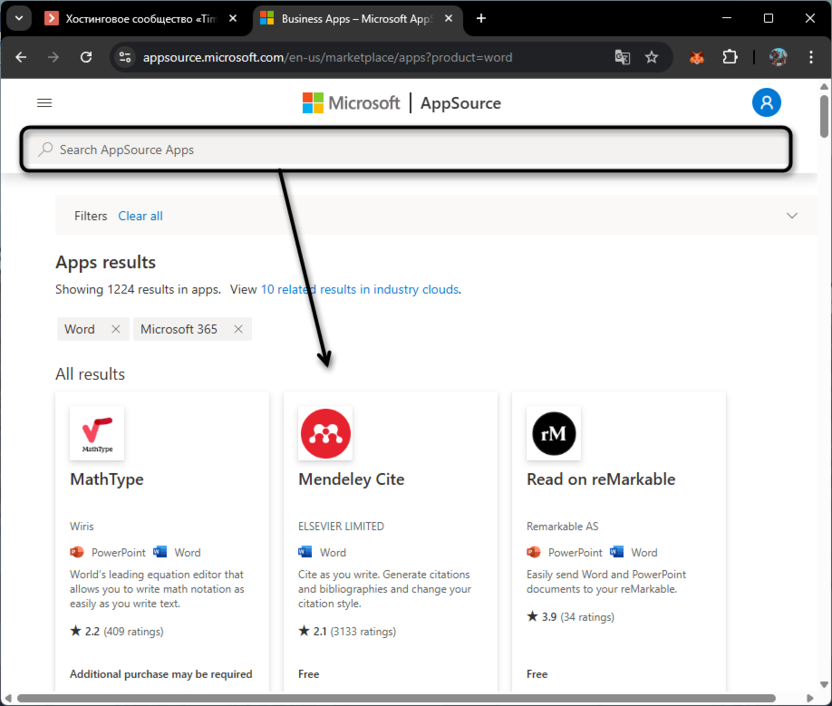Open the MathType app title
The width and height of the screenshot is (832, 706).
tap(107, 480)
